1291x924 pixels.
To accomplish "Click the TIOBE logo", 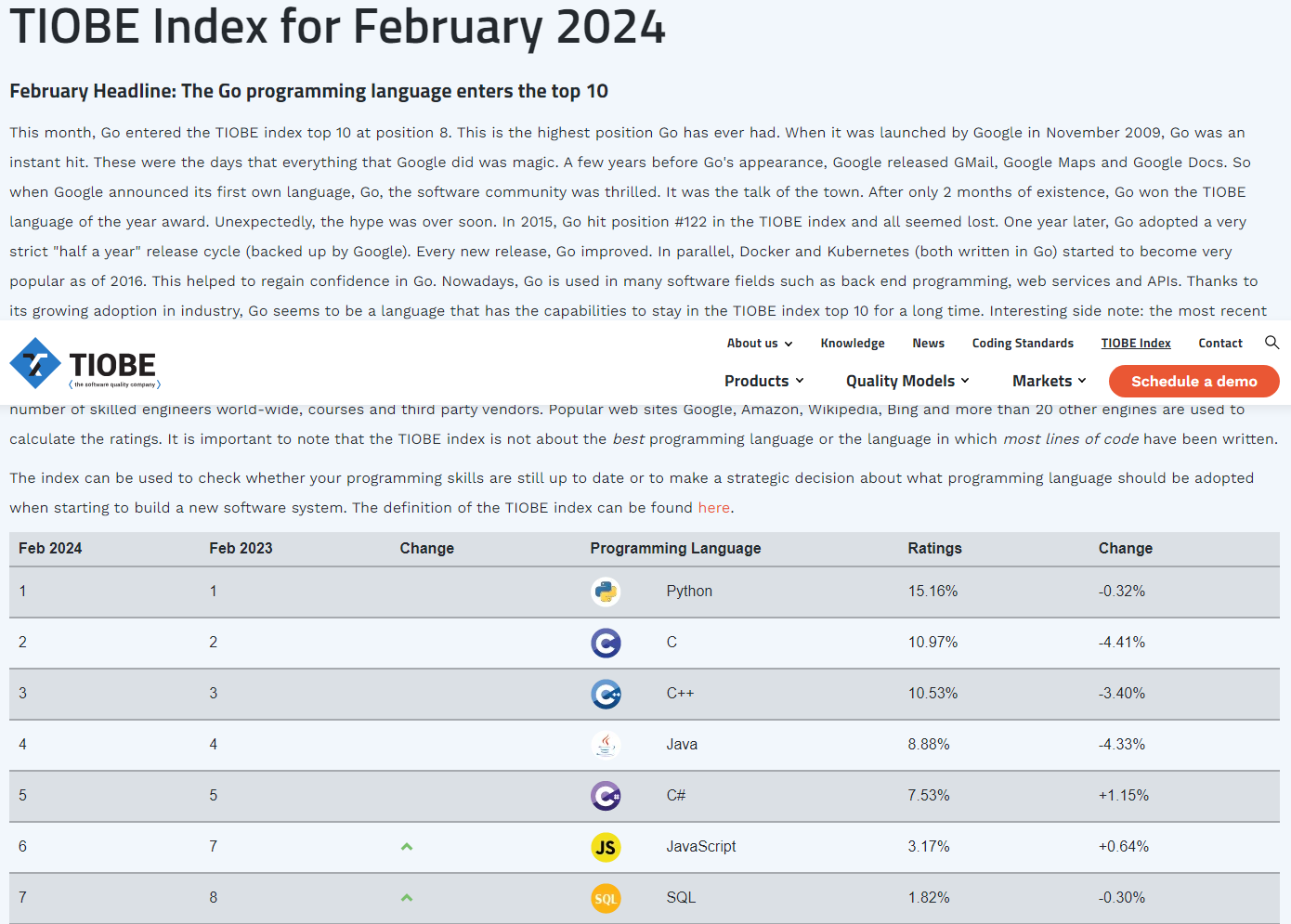I will point(85,363).
